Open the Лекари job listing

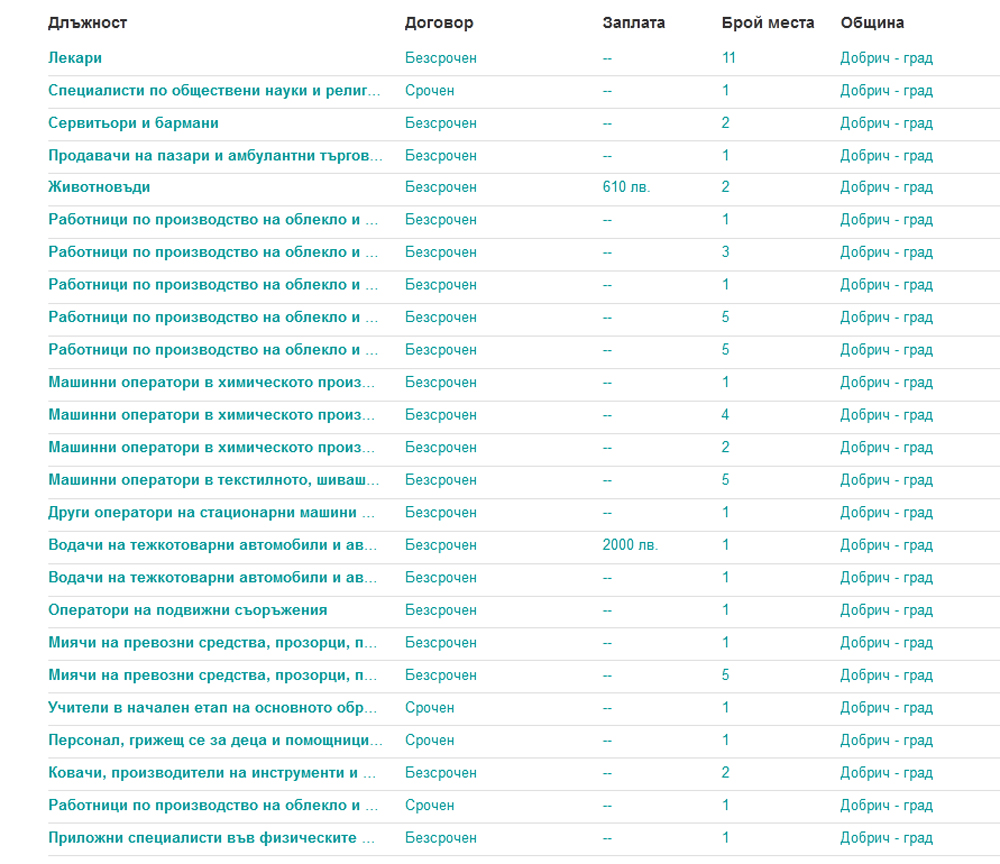(75, 58)
